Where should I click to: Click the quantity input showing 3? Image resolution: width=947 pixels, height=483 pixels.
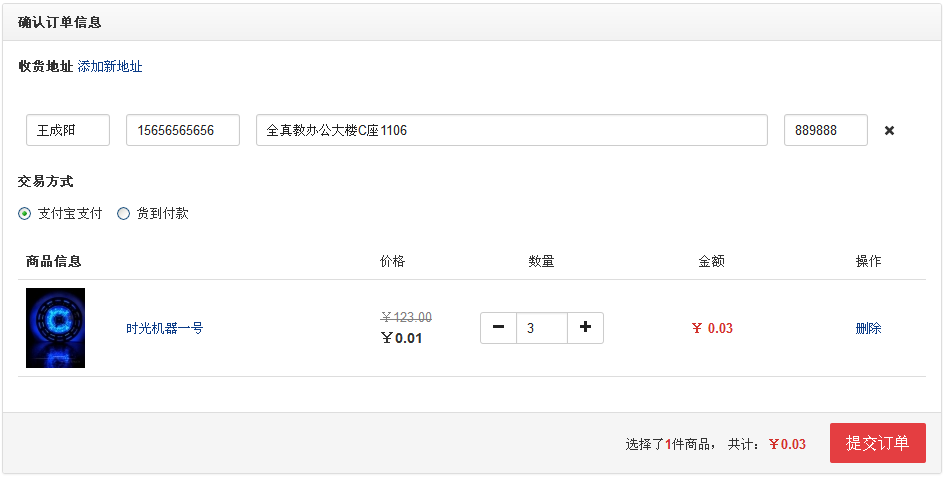(541, 328)
